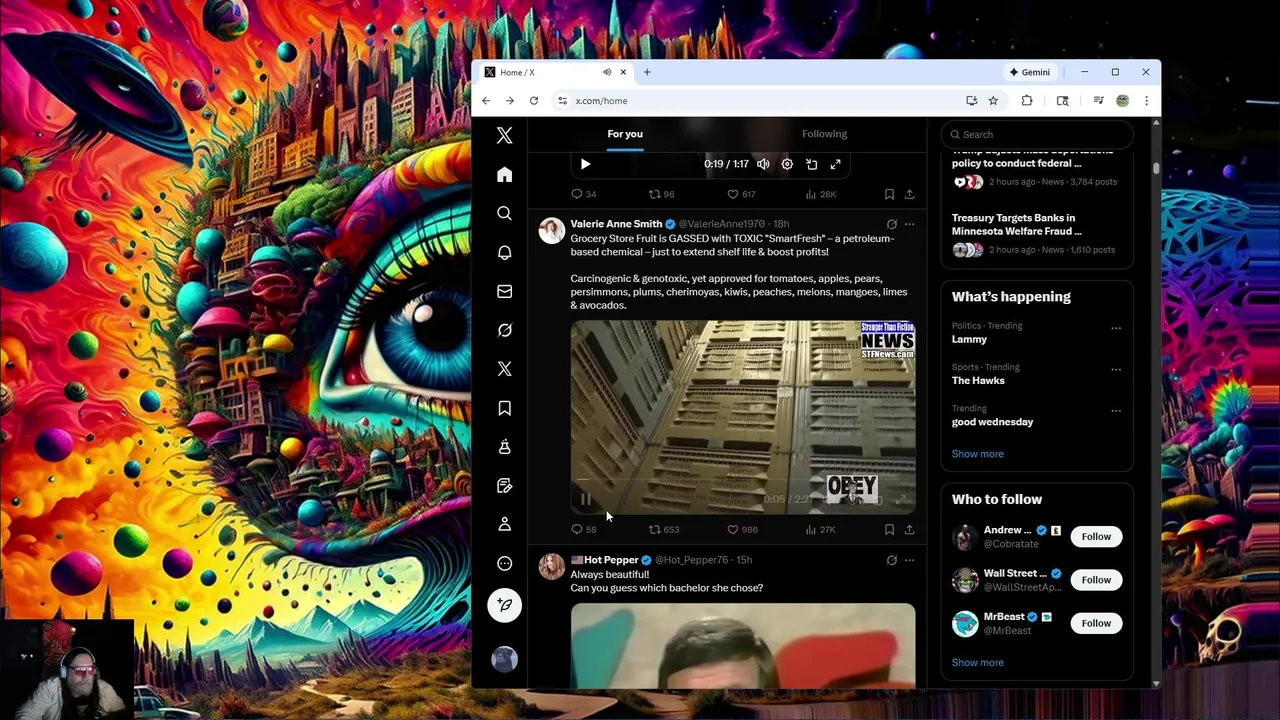Open More circle icon in sidebar
Viewport: 1280px width, 720px height.
click(x=504, y=563)
